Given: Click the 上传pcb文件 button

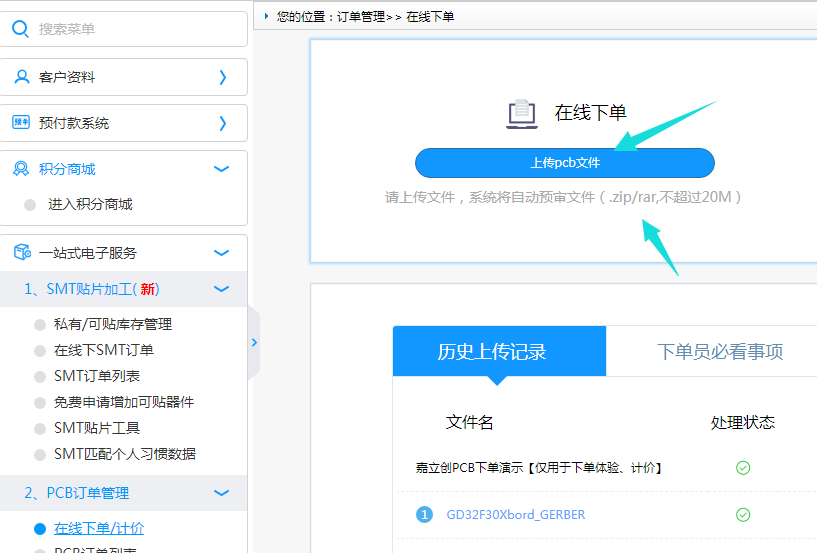Looking at the screenshot, I should [x=564, y=163].
